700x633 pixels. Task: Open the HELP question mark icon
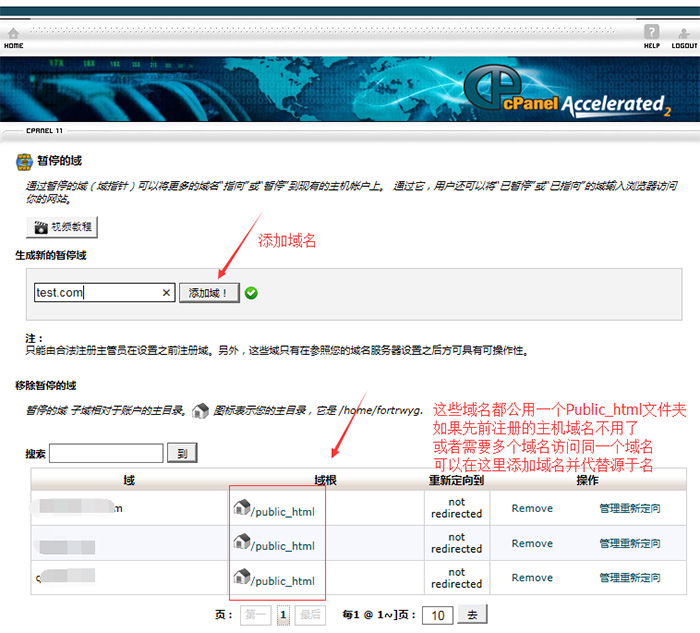click(651, 33)
